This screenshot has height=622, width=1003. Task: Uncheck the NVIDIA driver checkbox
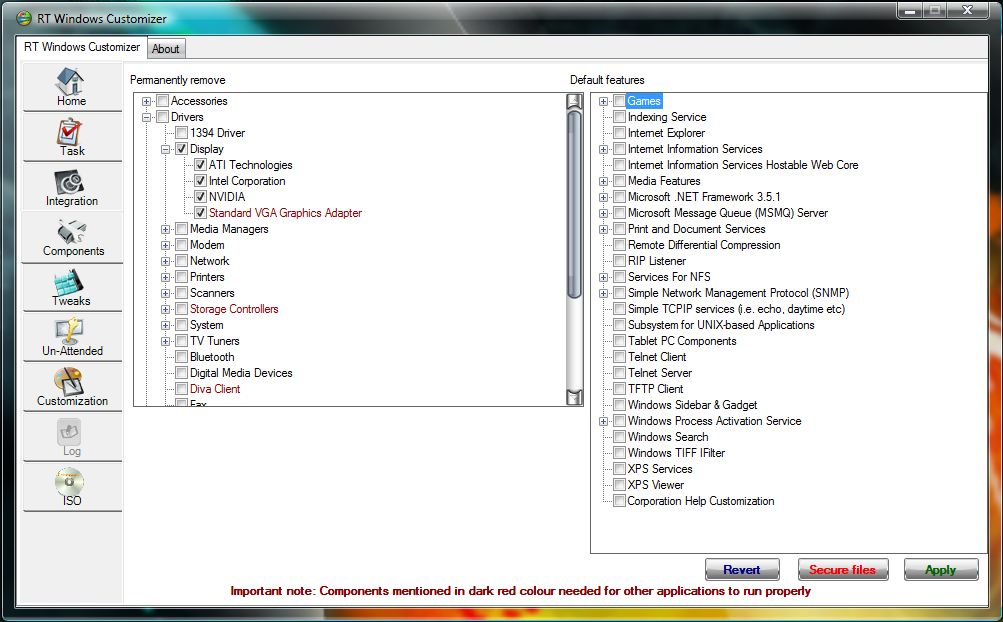coord(200,196)
